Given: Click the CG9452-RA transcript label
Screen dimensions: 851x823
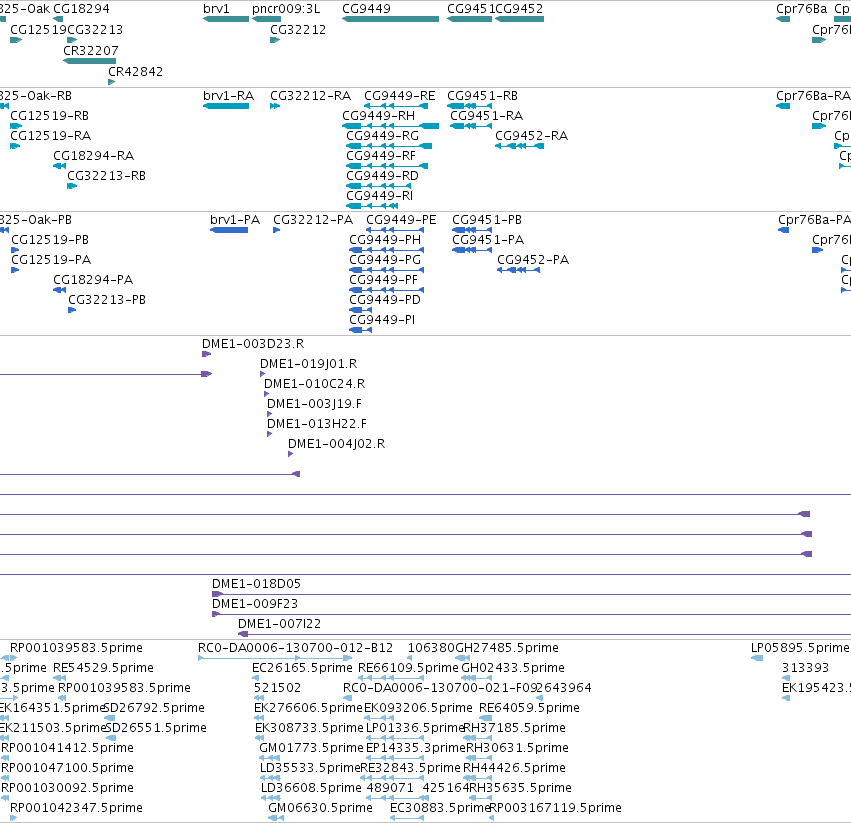Looking at the screenshot, I should click(x=531, y=136).
